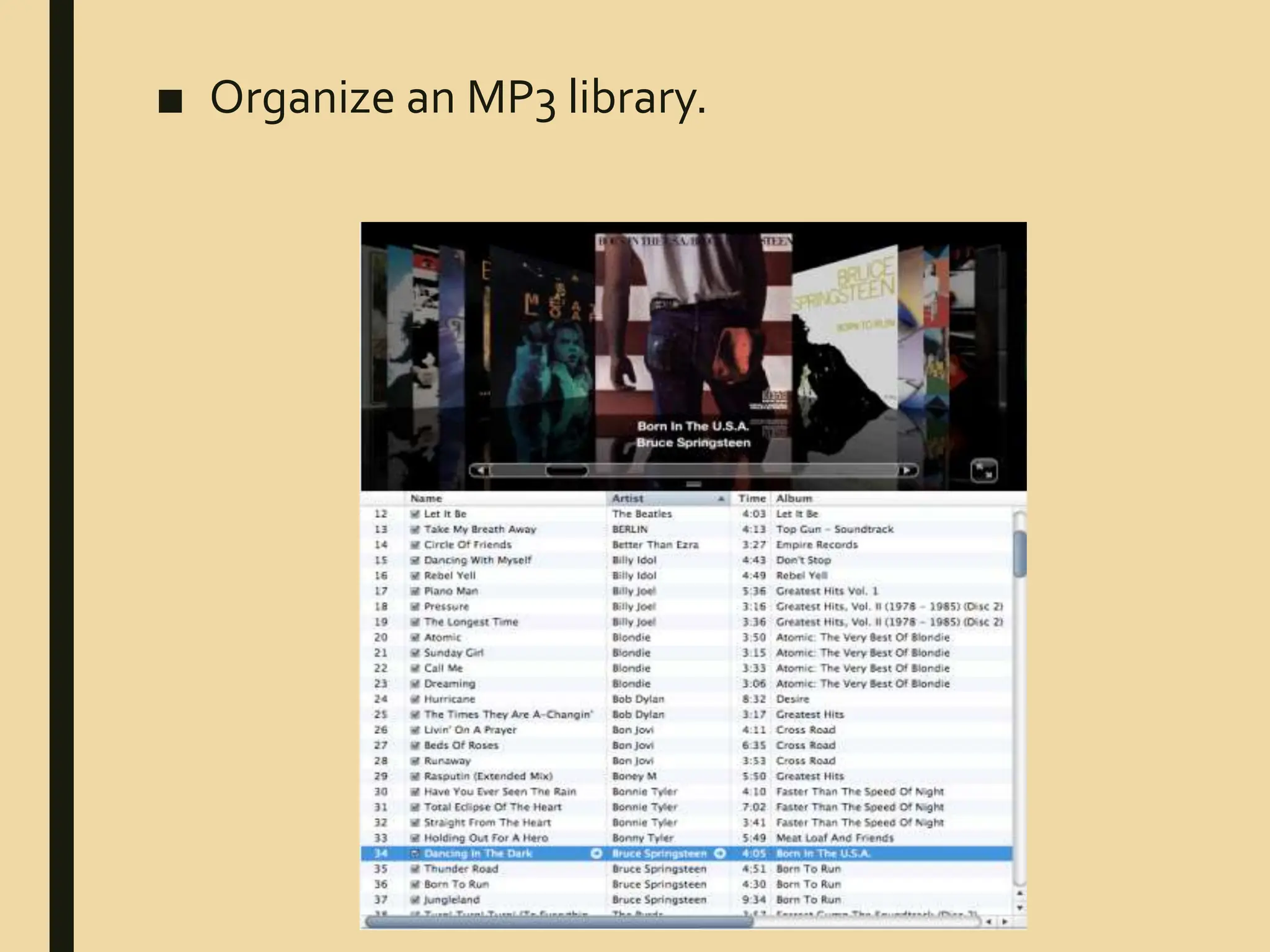This screenshot has width=1270, height=952.
Task: Click album Greatest Hits Vol. 1
Action: 827,591
